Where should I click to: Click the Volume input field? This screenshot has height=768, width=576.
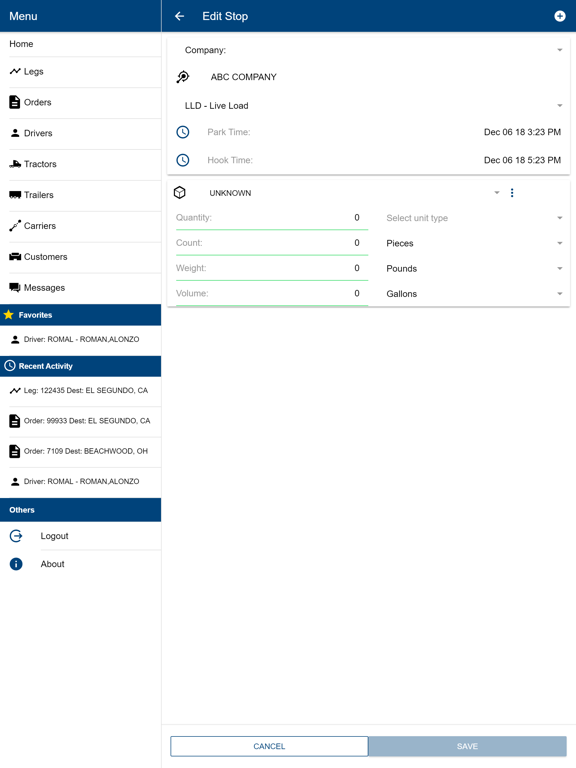click(272, 293)
